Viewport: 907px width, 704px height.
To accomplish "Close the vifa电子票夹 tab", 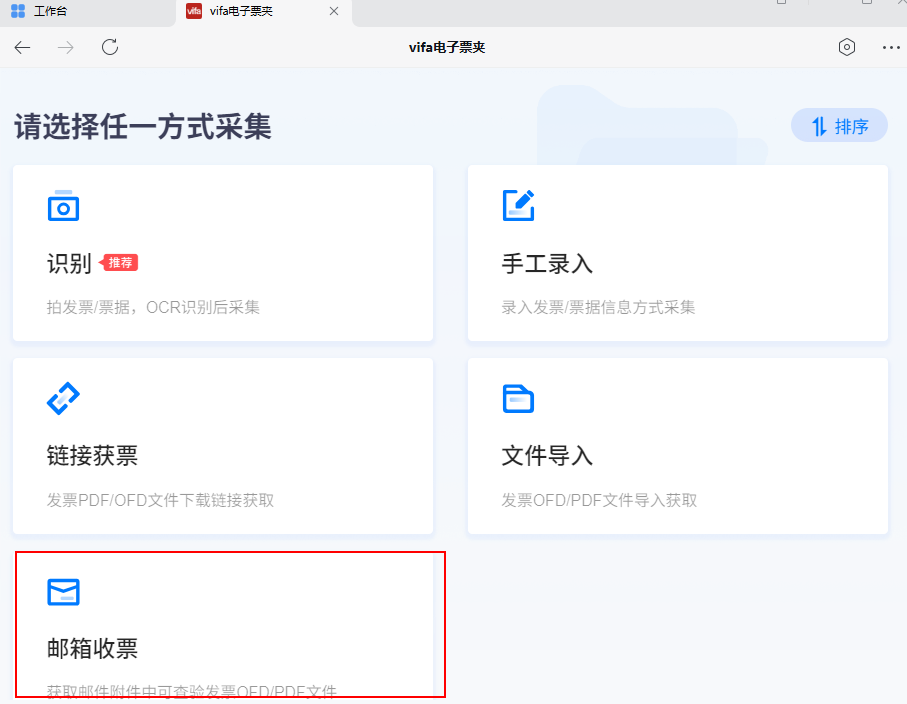I will tap(334, 11).
